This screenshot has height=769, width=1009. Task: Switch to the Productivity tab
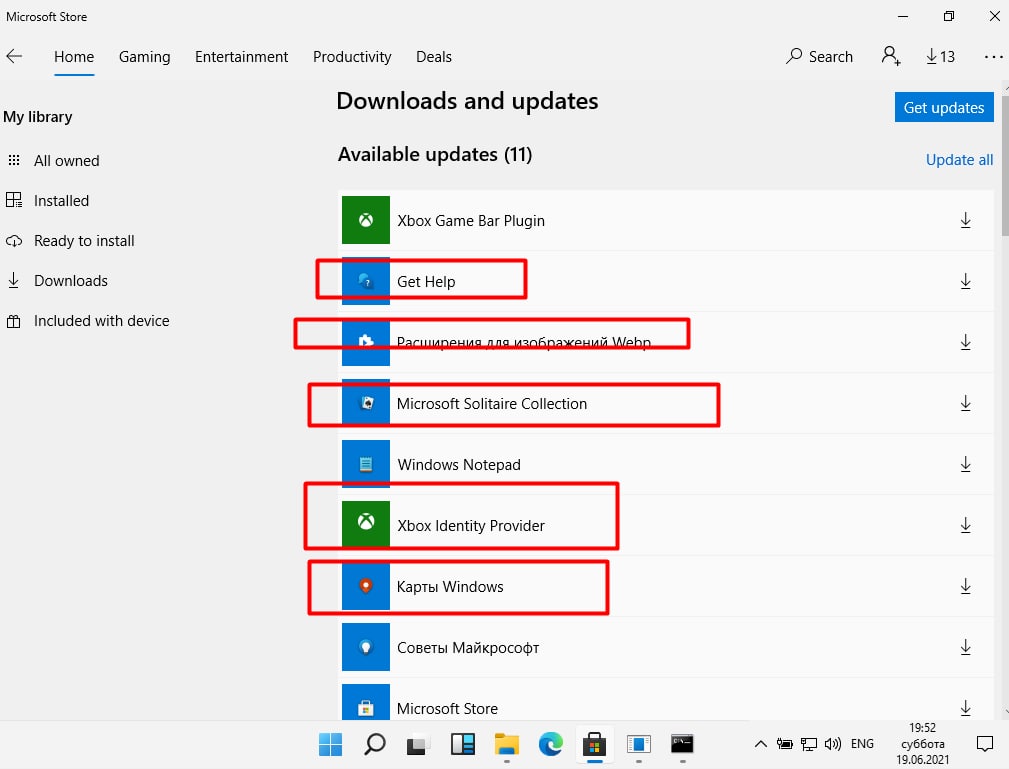point(352,57)
